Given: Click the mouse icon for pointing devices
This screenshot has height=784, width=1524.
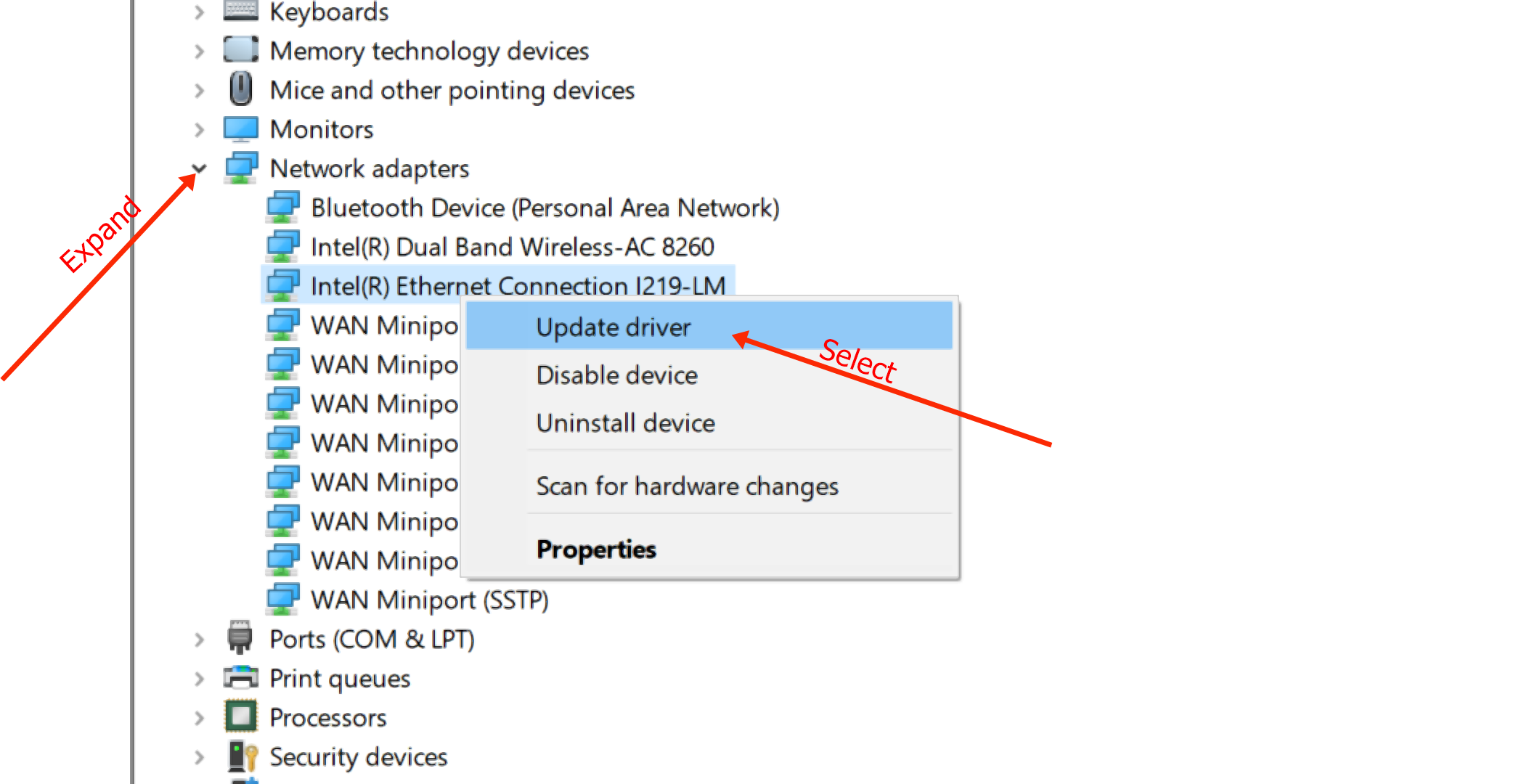Looking at the screenshot, I should point(240,89).
